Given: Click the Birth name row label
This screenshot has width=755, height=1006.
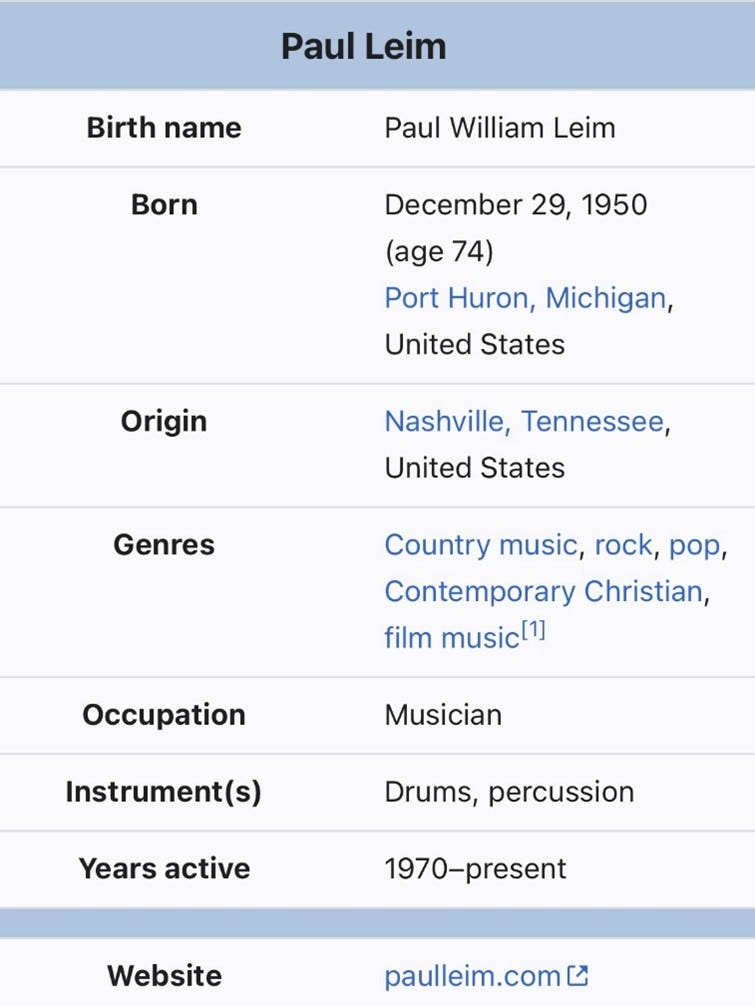Looking at the screenshot, I should pos(164,128).
